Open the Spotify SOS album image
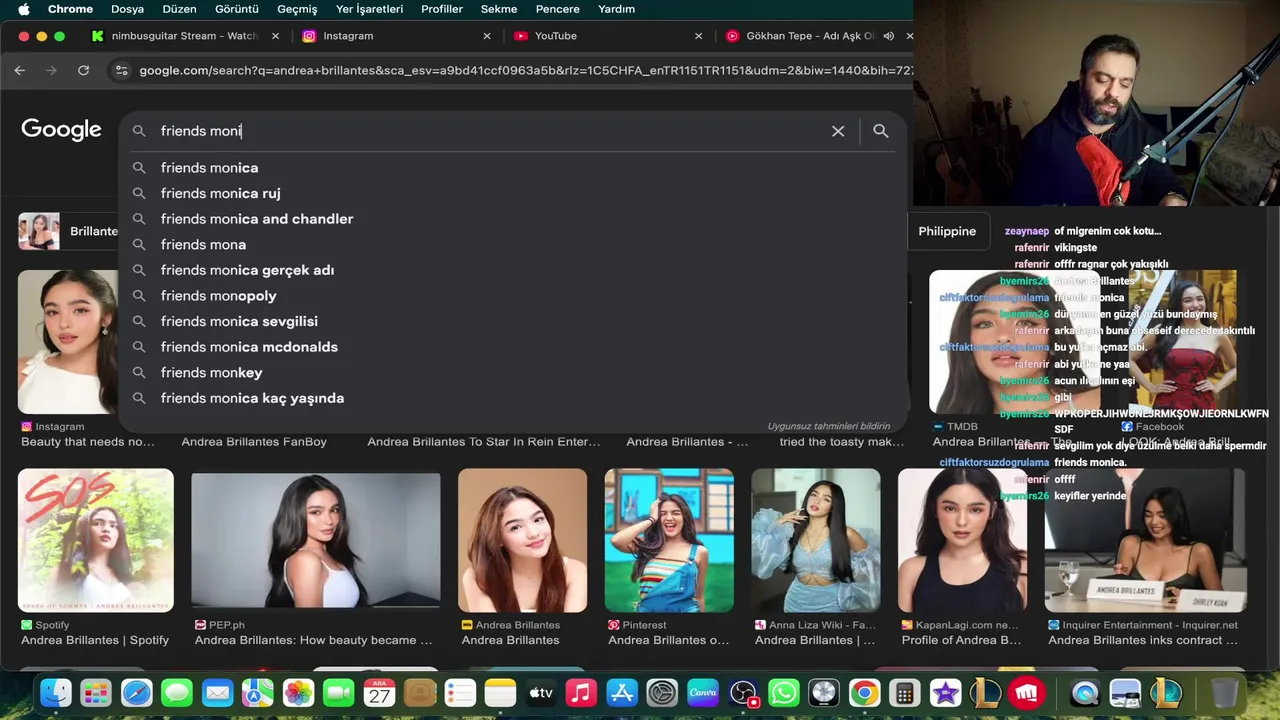 pos(96,540)
